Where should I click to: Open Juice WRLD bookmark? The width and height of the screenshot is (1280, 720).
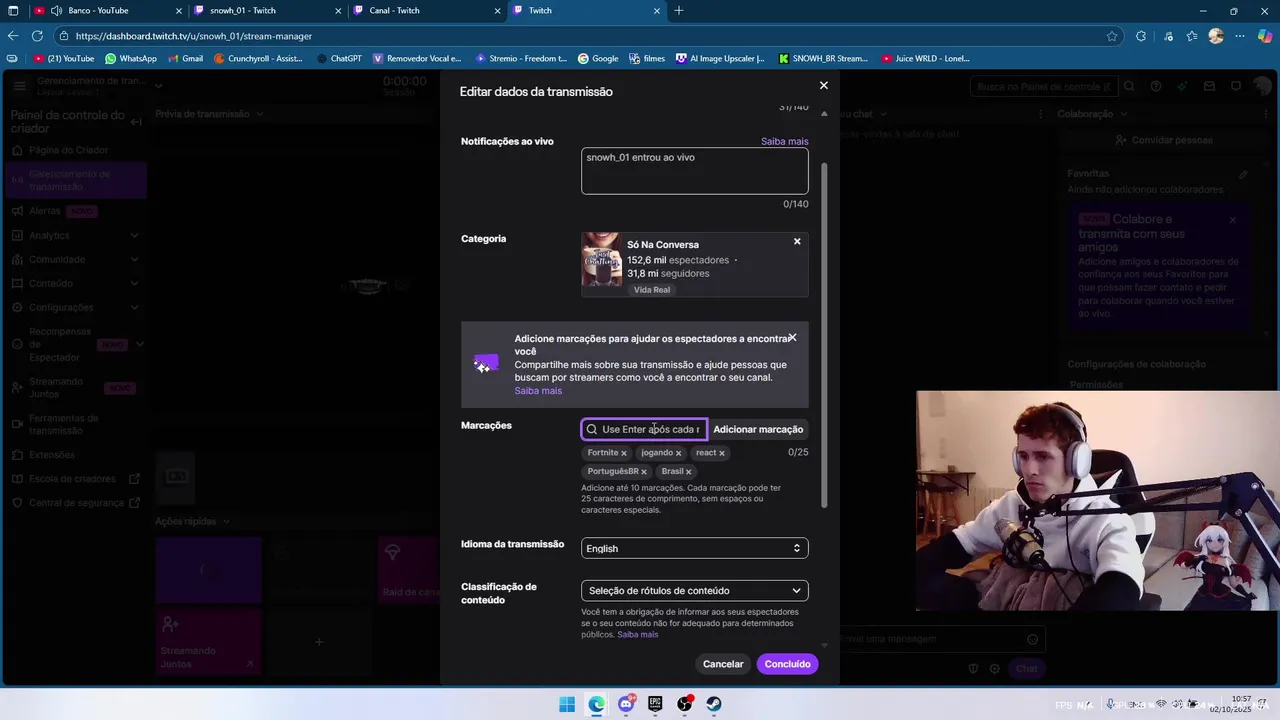tap(925, 59)
